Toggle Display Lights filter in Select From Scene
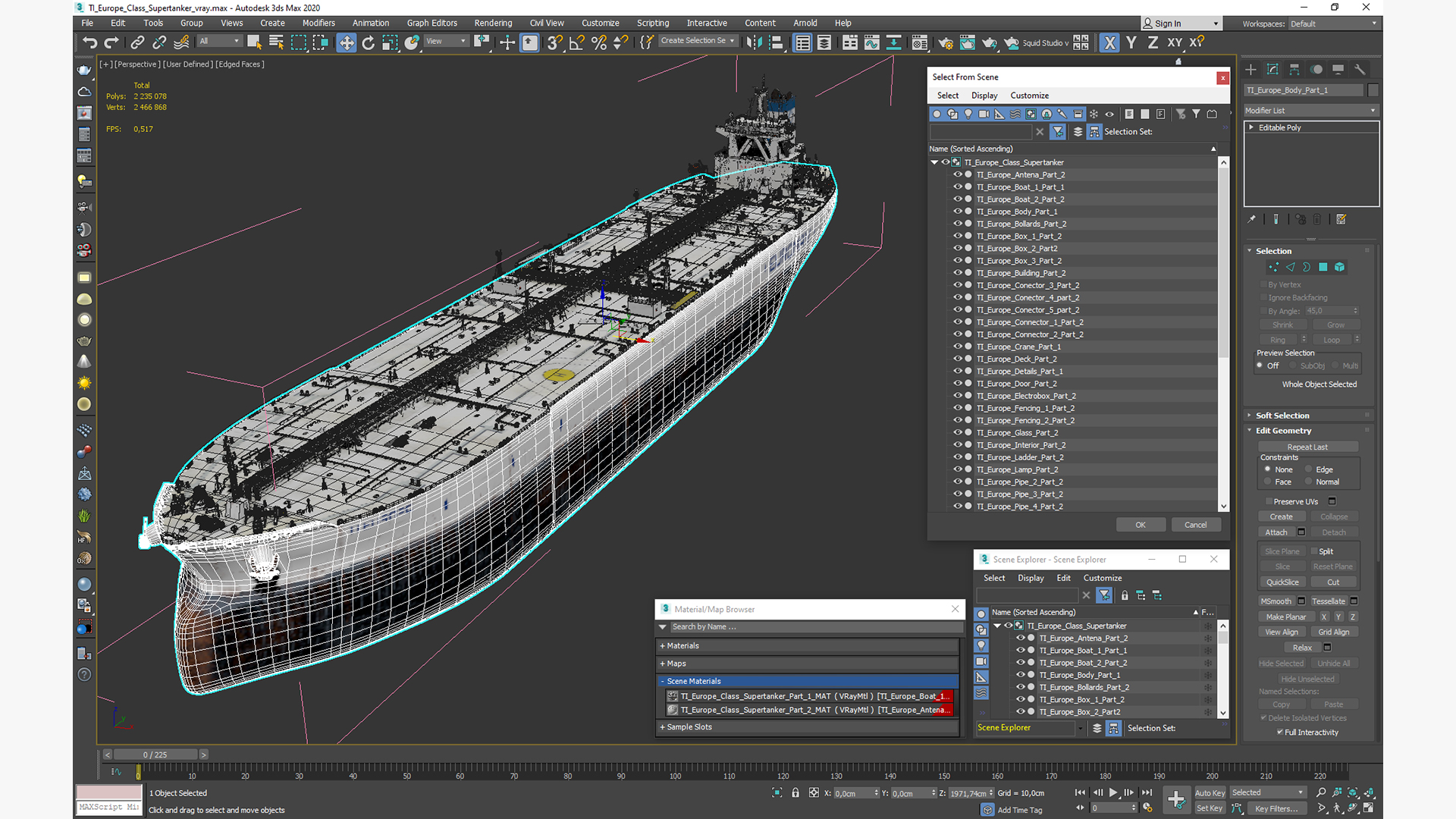Viewport: 1456px width, 819px height. (x=968, y=114)
